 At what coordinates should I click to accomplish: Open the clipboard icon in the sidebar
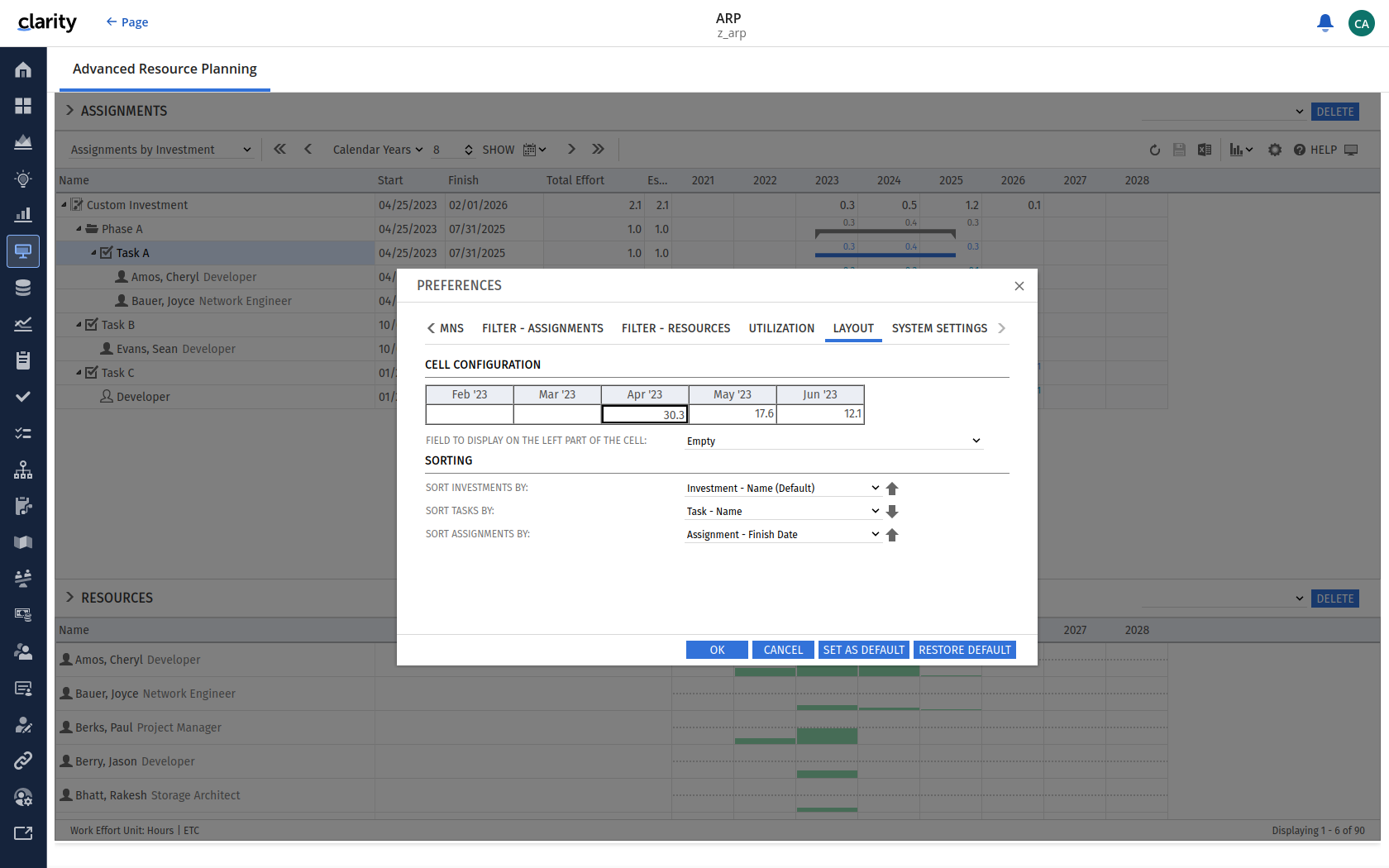point(23,360)
